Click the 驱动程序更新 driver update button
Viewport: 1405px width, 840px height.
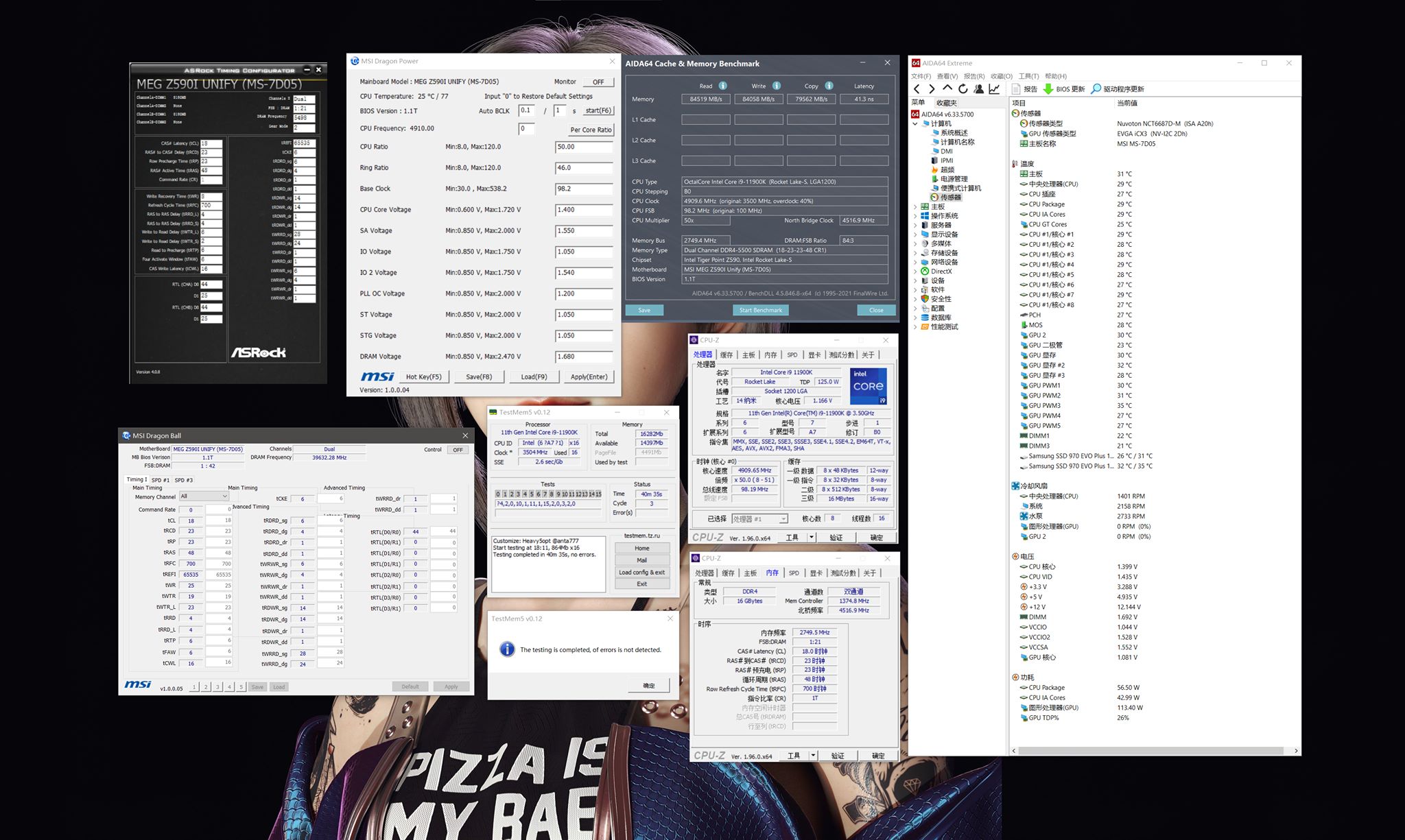[x=1118, y=89]
